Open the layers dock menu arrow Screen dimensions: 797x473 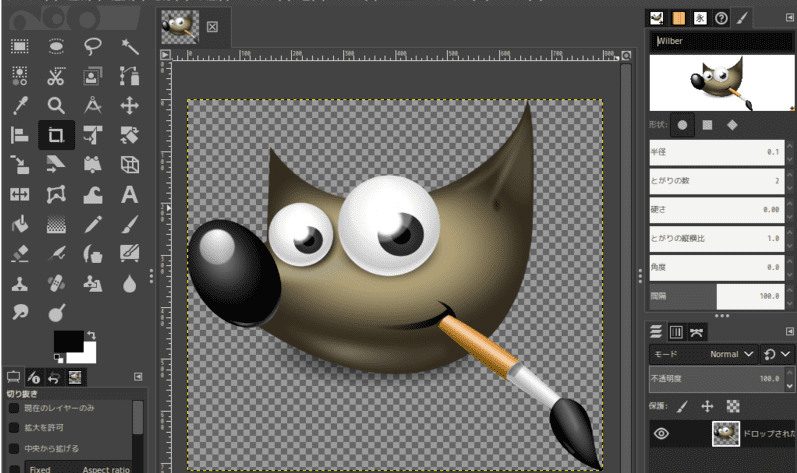789,331
